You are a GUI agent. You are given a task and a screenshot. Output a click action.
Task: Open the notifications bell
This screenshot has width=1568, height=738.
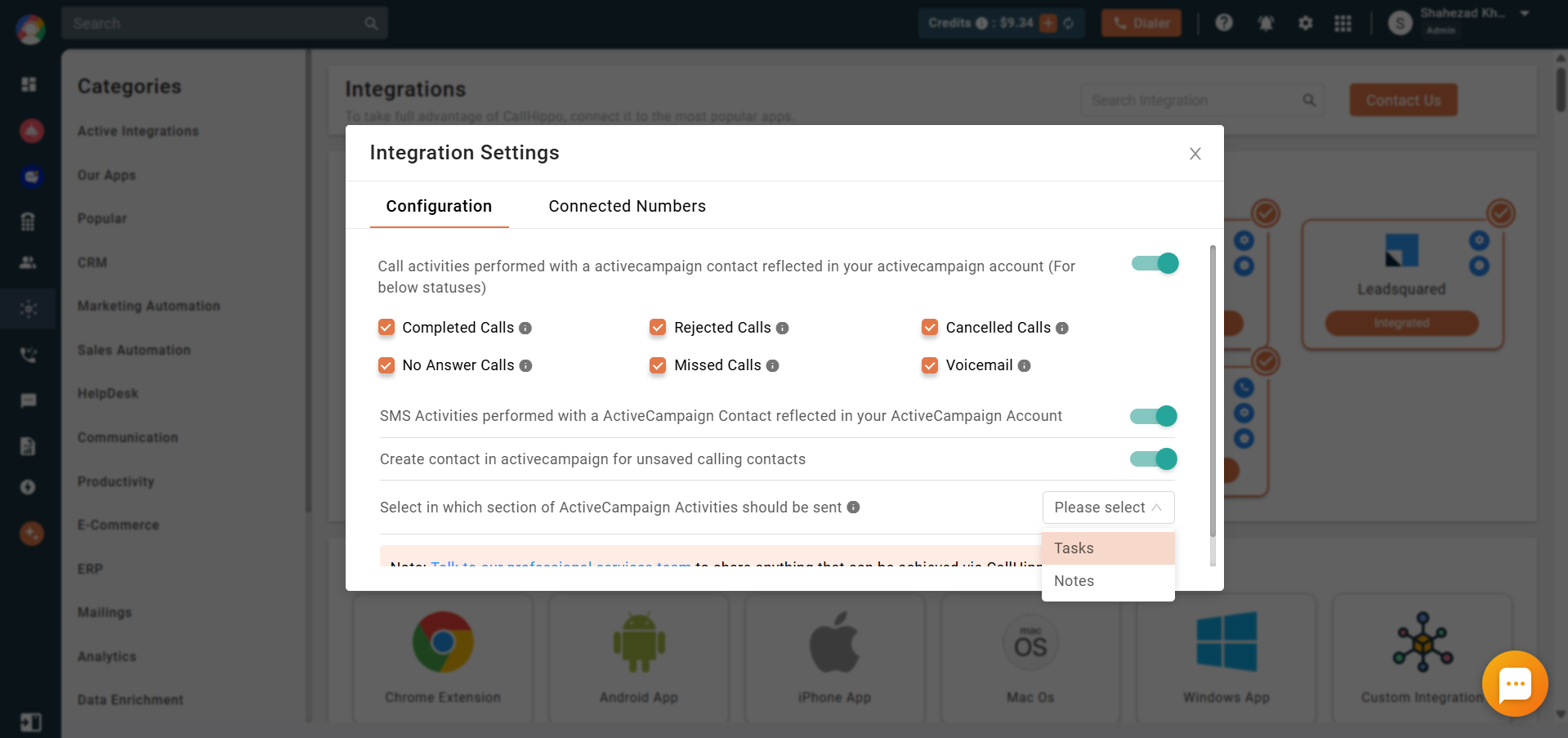(x=1266, y=23)
